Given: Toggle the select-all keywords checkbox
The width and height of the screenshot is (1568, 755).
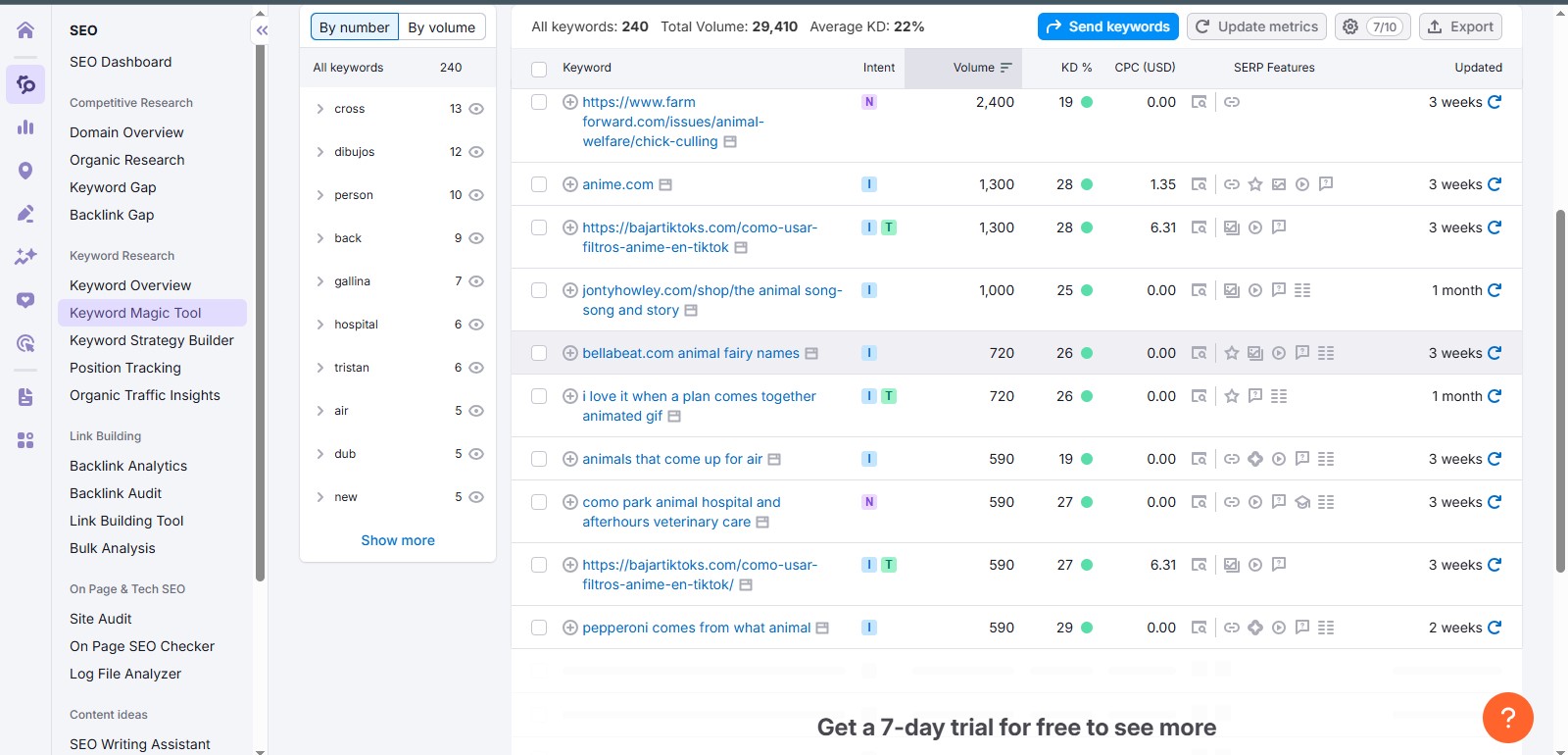Looking at the screenshot, I should pos(539,69).
